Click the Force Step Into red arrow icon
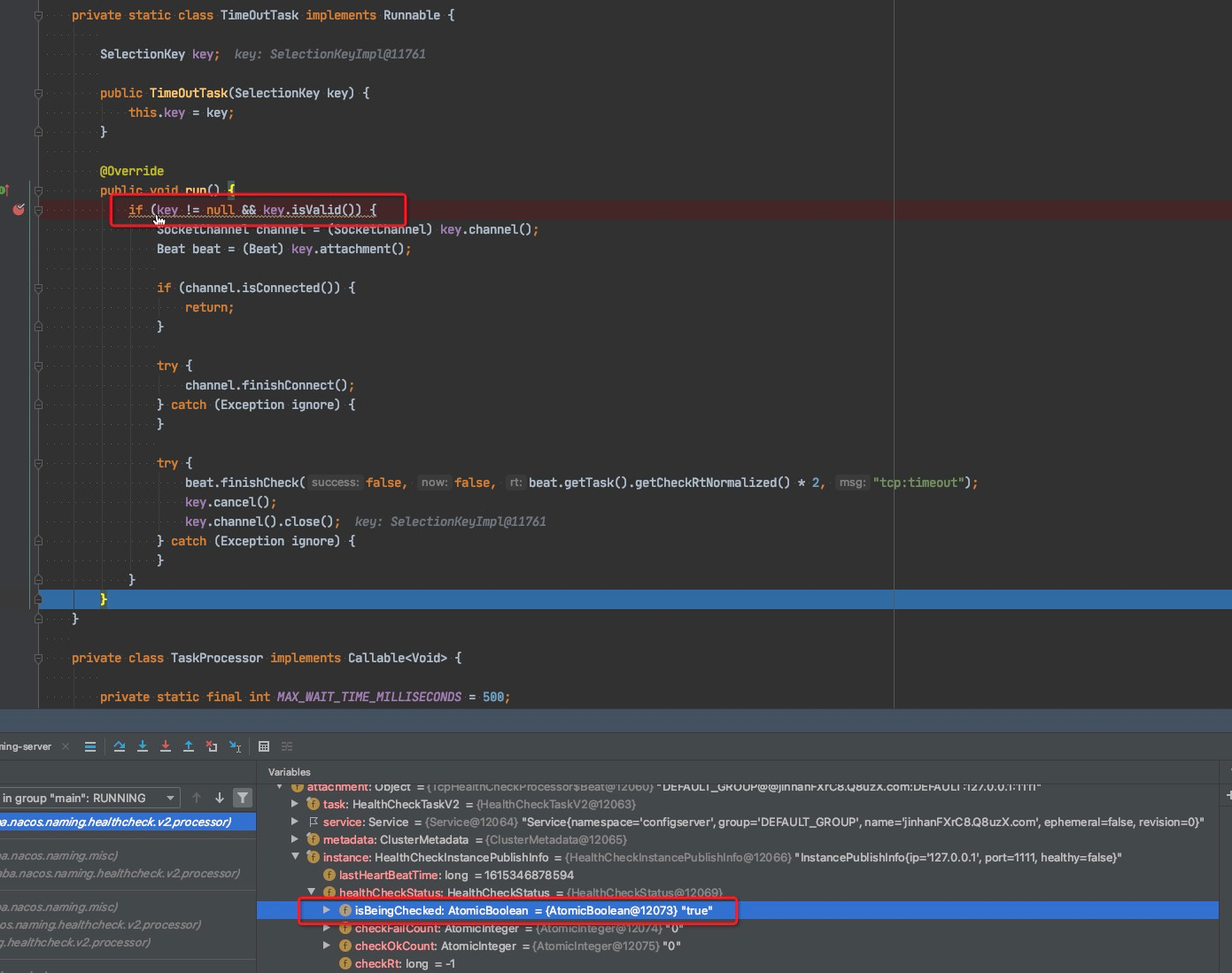Viewport: 1232px width, 973px height. [166, 746]
